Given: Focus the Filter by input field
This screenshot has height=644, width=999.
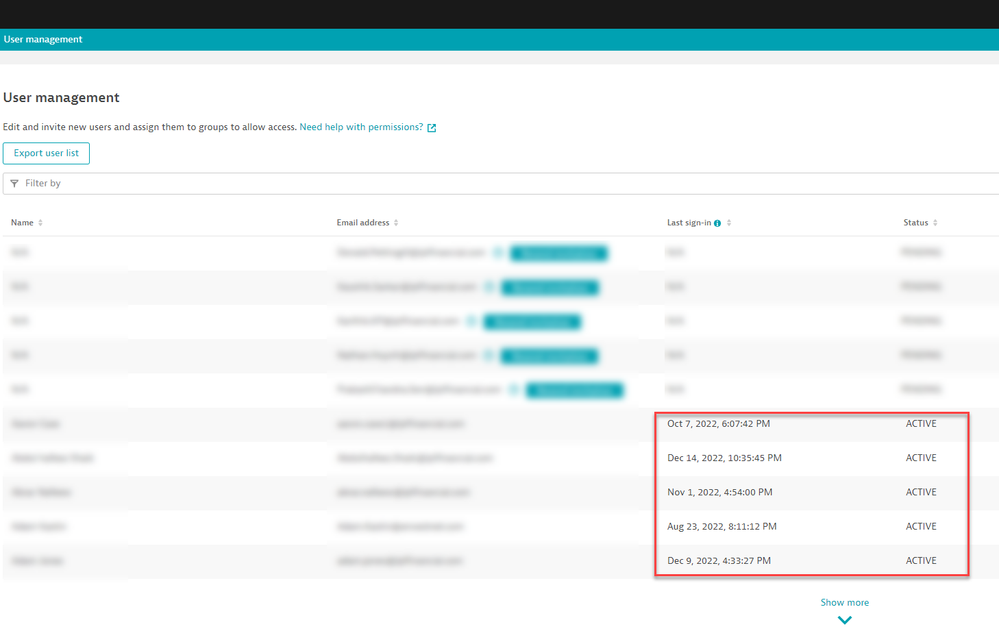Looking at the screenshot, I should click(500, 183).
